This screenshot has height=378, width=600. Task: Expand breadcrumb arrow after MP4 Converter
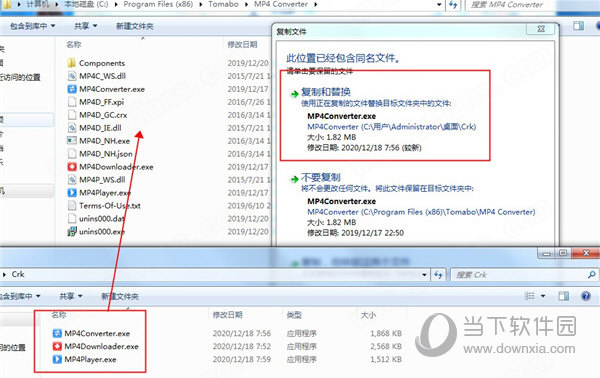point(315,5)
